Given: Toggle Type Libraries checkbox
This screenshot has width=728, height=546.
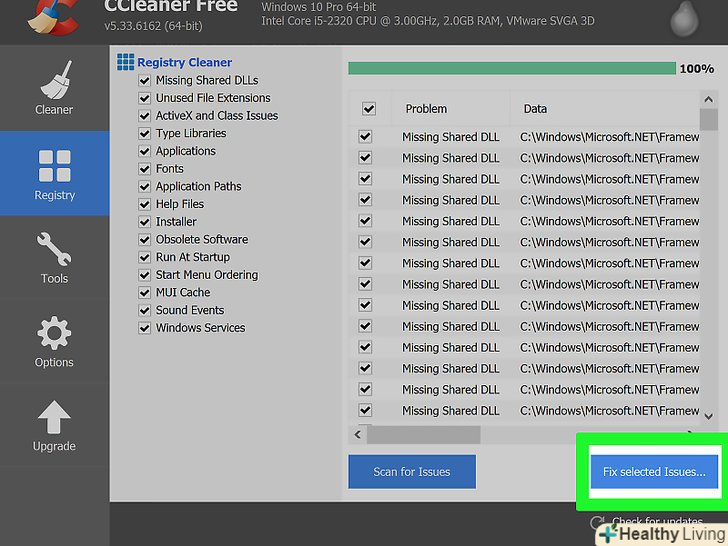Looking at the screenshot, I should [x=144, y=133].
